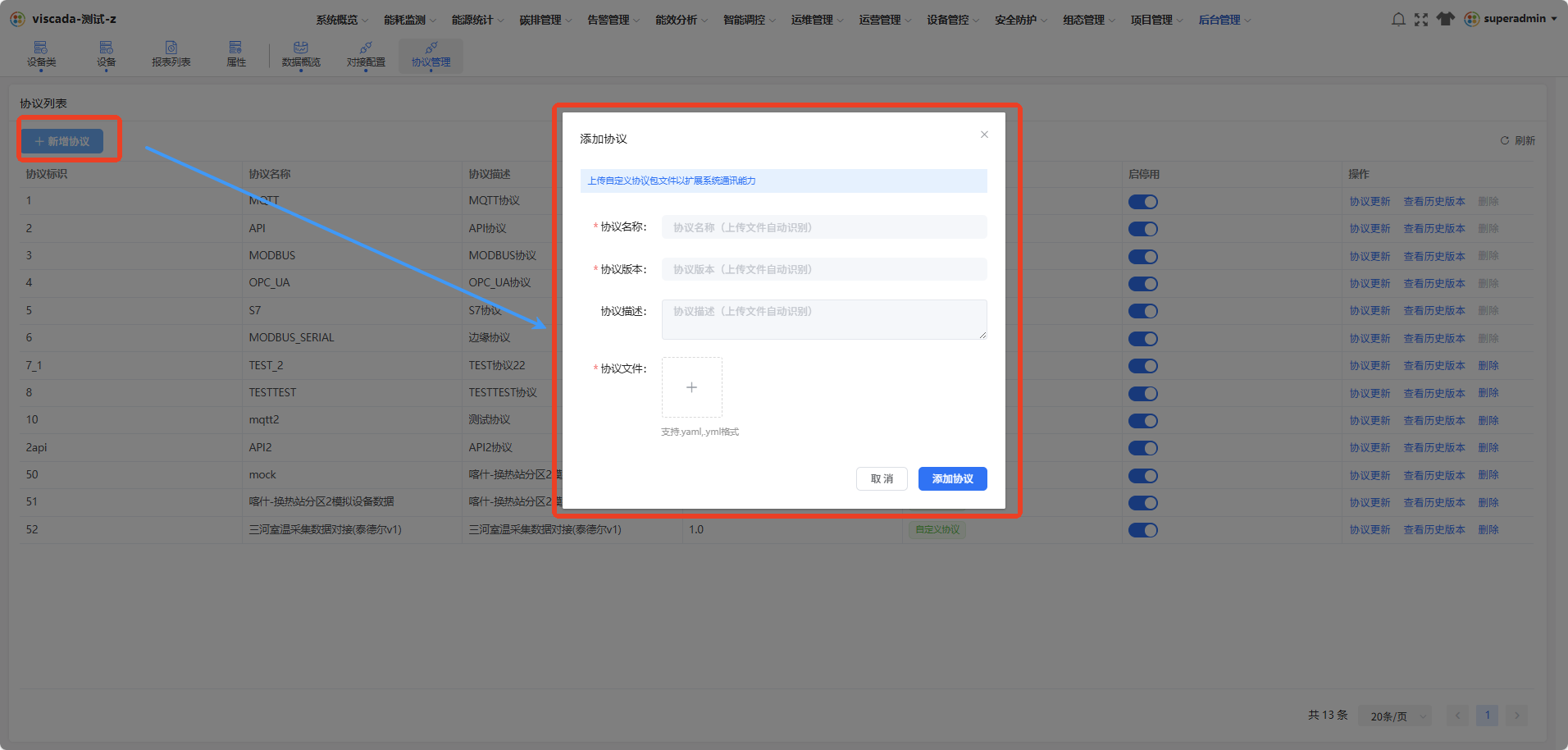Open the 项目管理 menu
This screenshot has width=1568, height=750.
[x=1157, y=20]
